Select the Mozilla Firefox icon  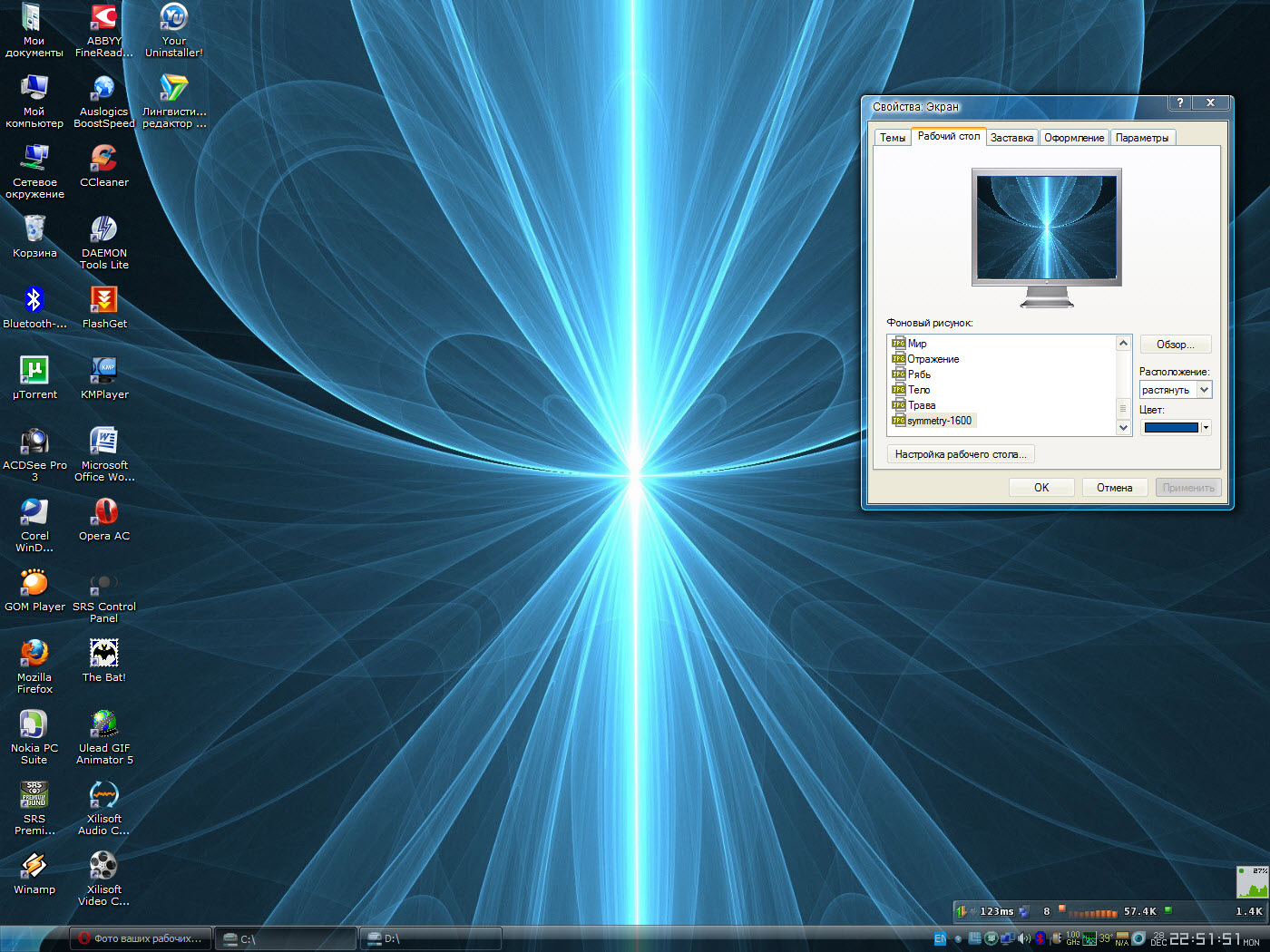pos(34,667)
